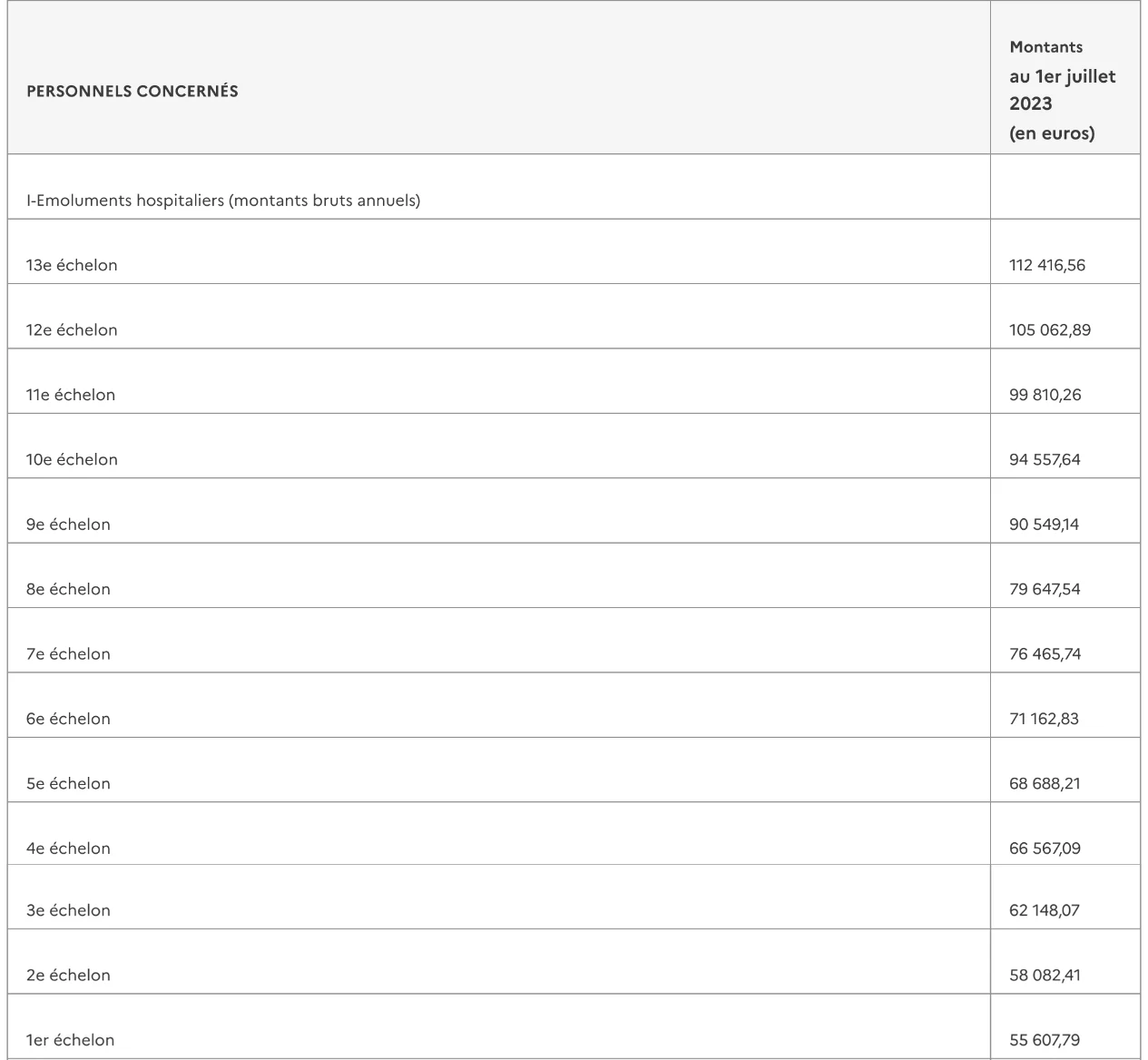The image size is (1148, 1060).
Task: Click the '7e échelon' row label
Action: [x=68, y=653]
